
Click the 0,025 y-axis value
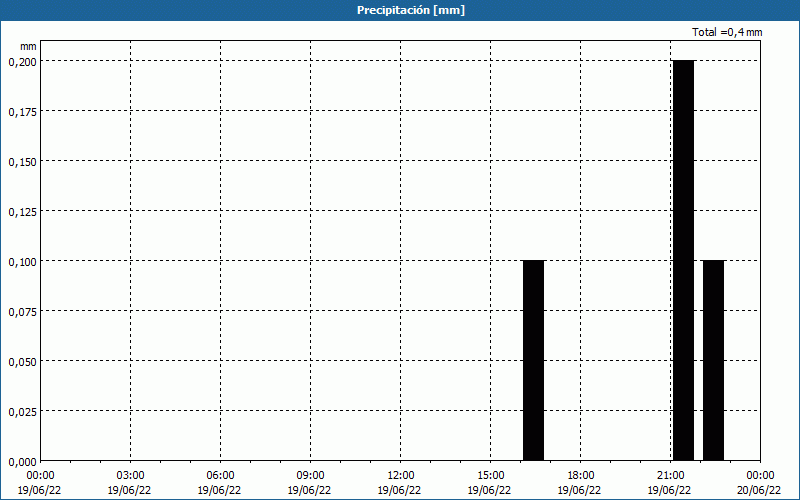22,412
